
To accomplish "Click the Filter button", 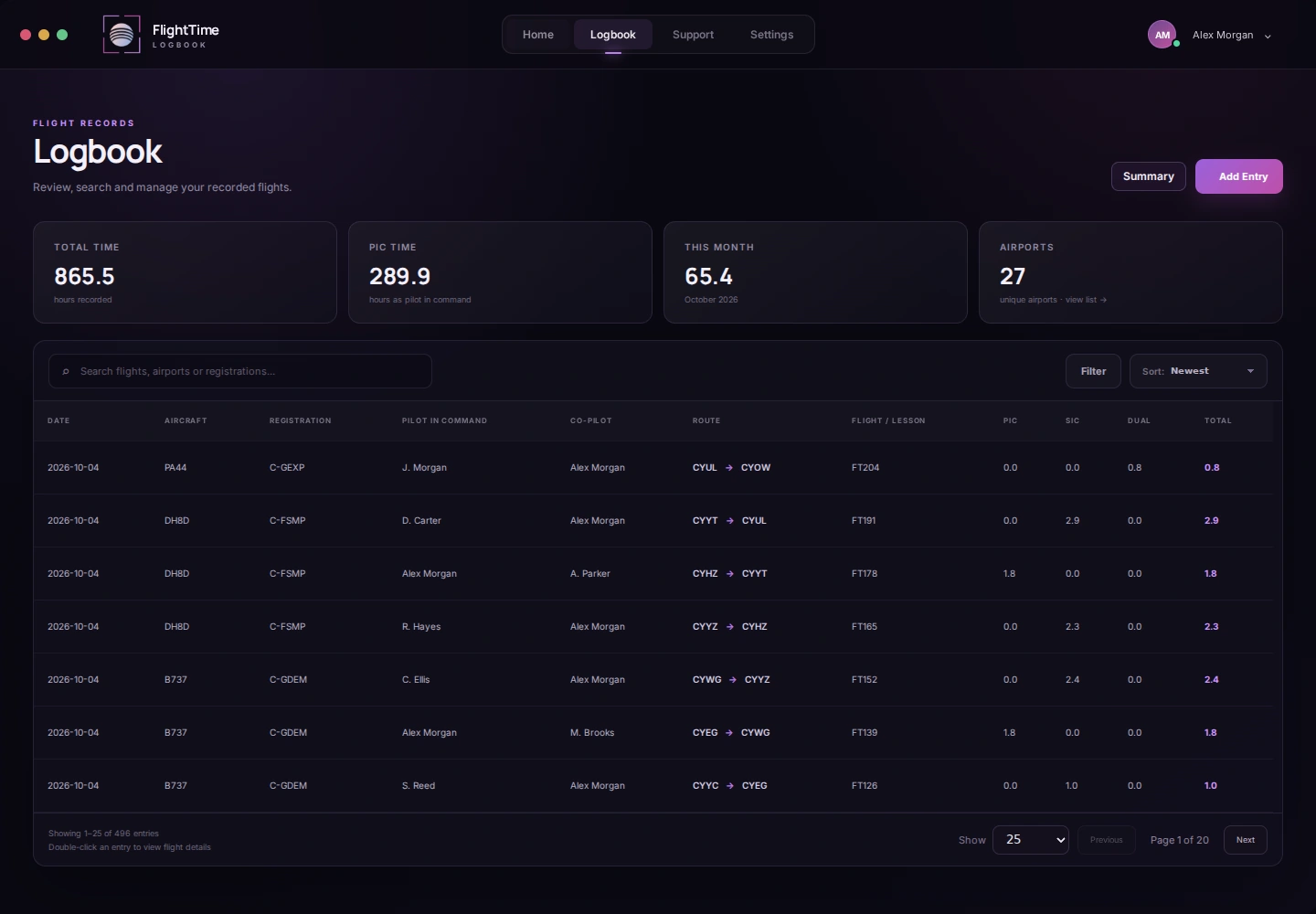I will click(x=1093, y=371).
